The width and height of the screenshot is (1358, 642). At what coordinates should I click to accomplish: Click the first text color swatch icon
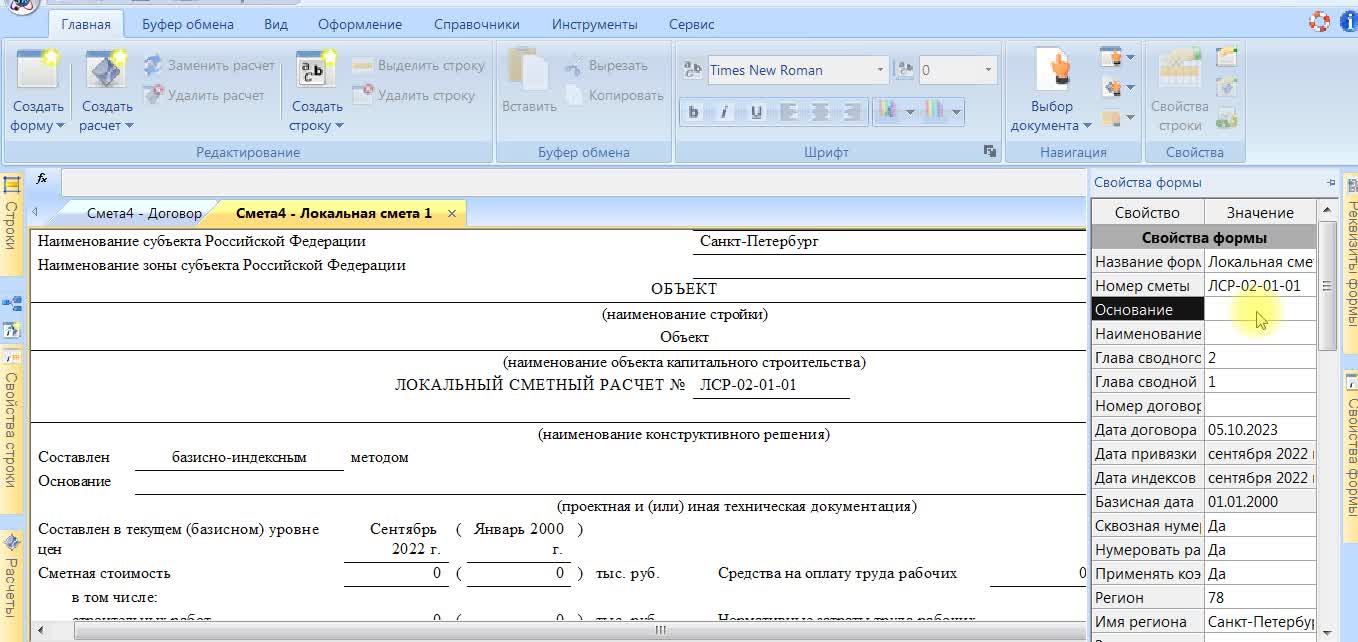coord(886,111)
